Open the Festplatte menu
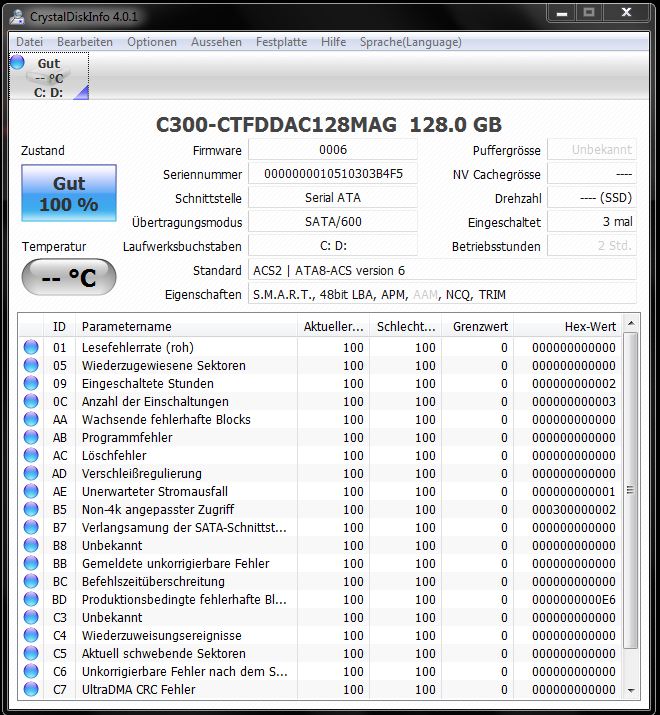Viewport: 660px width, 715px height. click(281, 42)
